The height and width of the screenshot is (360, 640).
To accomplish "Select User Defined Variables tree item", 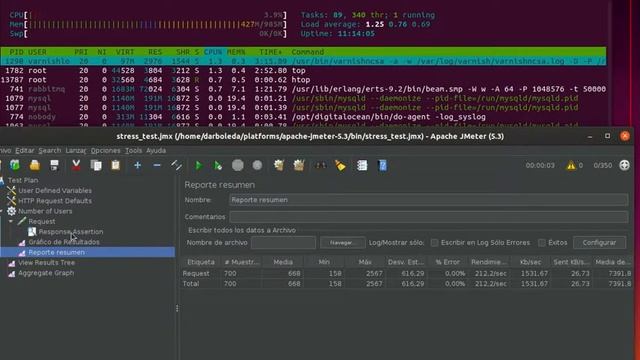I will [55, 191].
